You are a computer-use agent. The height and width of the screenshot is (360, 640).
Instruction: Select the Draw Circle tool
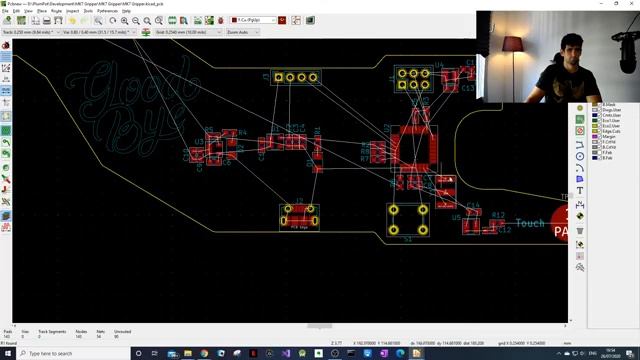click(580, 156)
